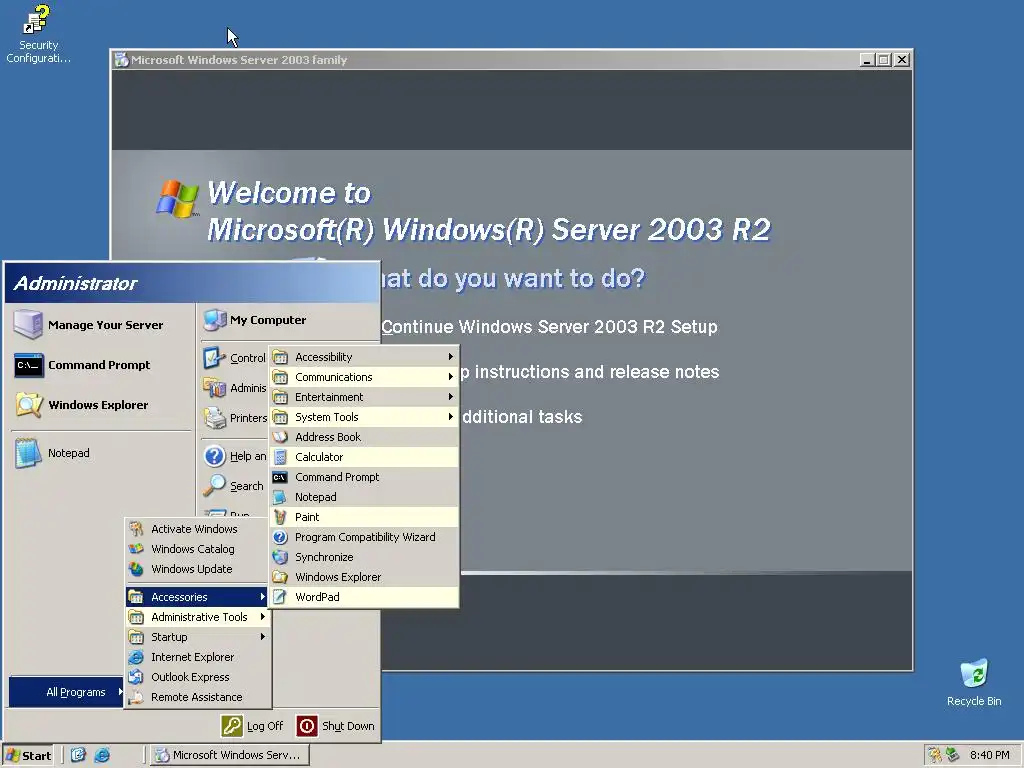The width and height of the screenshot is (1024, 768).
Task: Click the Manage Your Server icon
Action: (x=28, y=325)
